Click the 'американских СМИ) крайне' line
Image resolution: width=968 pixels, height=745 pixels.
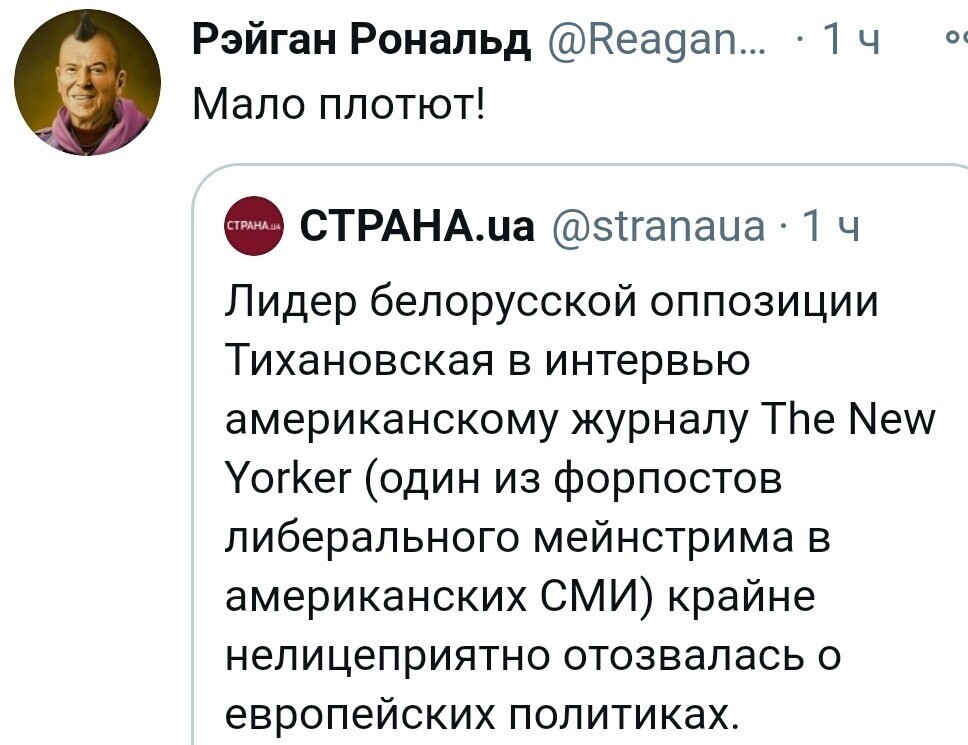(x=520, y=597)
